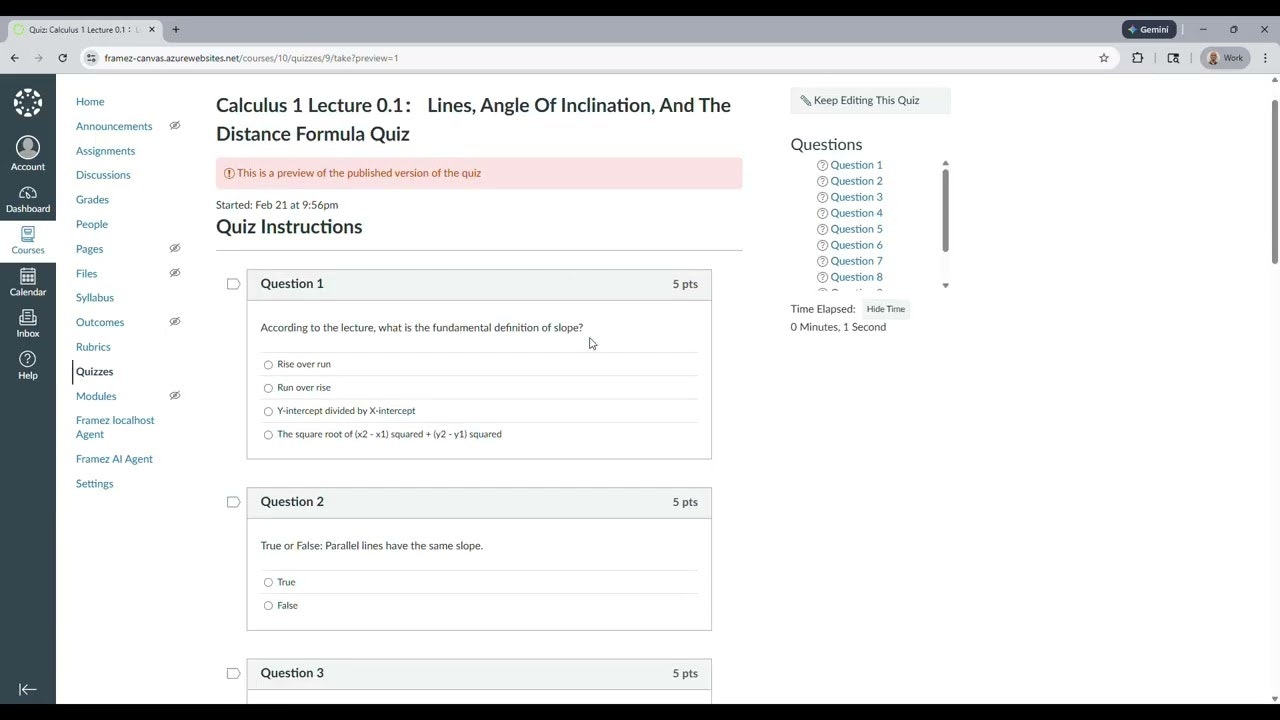Viewport: 1280px width, 720px height.
Task: Open the Courses icon in global nav
Action: click(x=28, y=240)
